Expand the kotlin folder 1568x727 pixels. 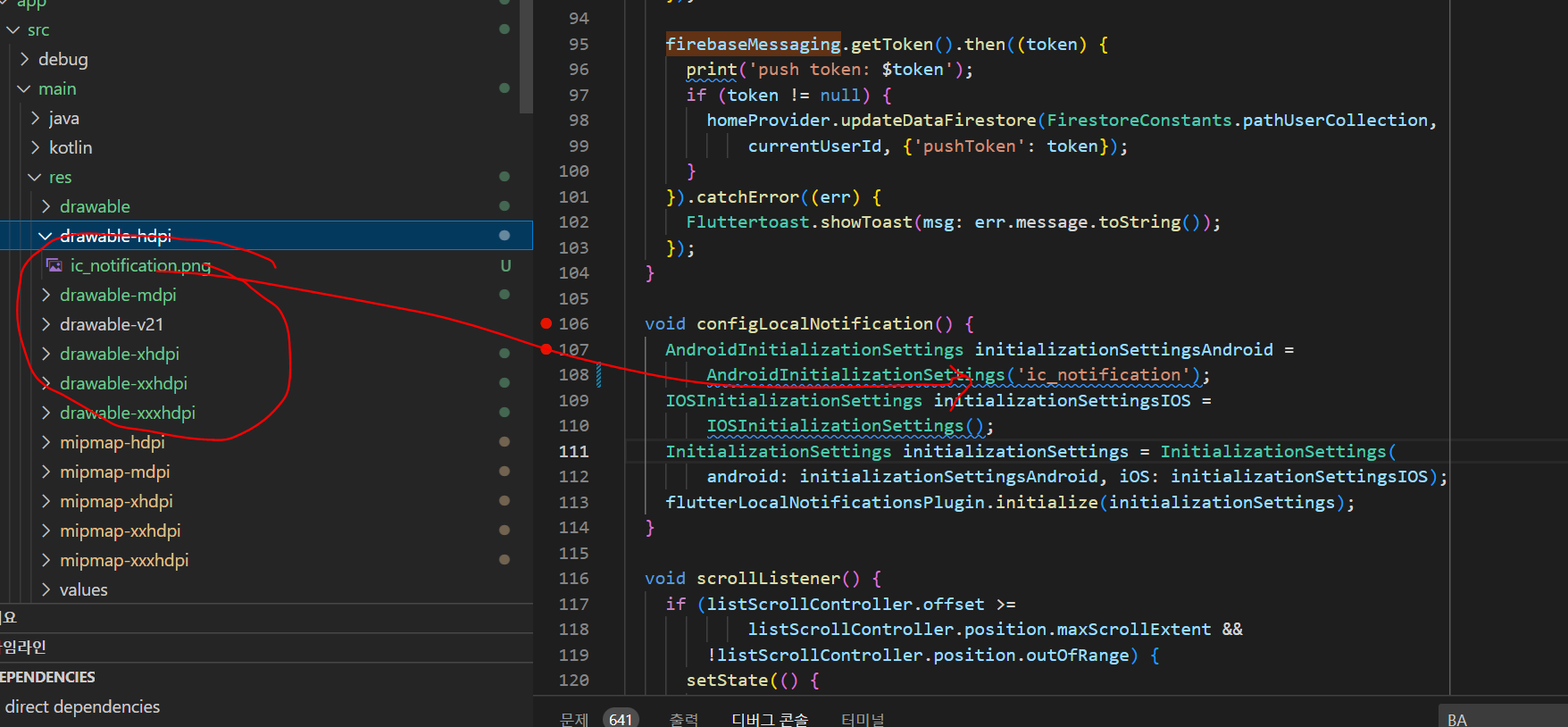point(36,148)
